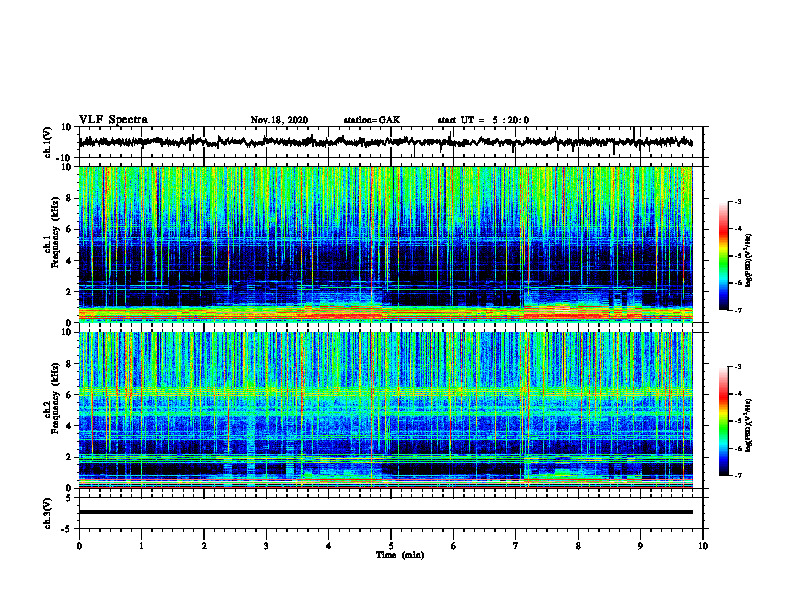Click the 'ch.1(V)' waveform axis label
Screen dimensions: 792x612
tap(47, 142)
